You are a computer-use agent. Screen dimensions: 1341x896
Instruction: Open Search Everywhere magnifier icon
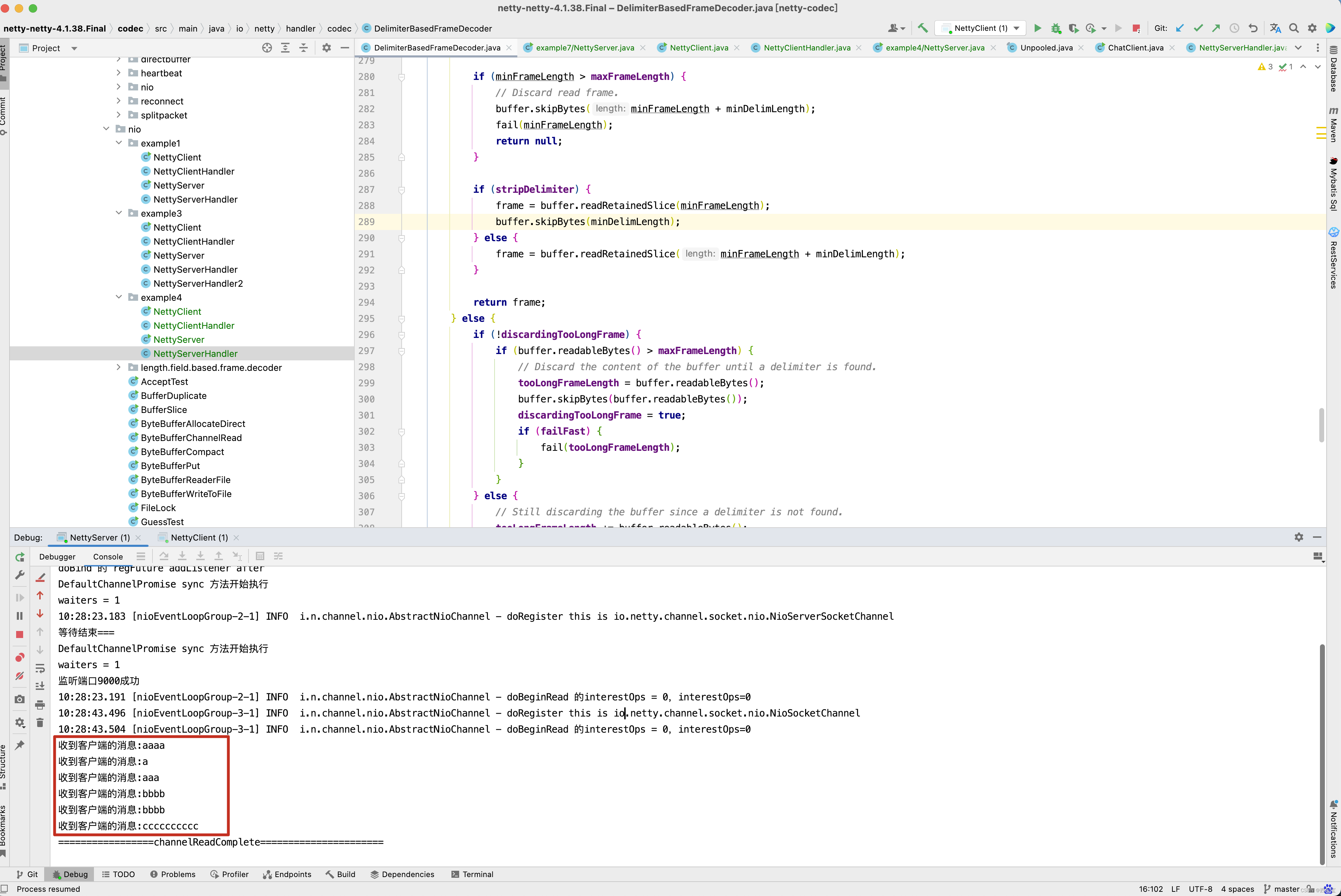tap(1294, 28)
